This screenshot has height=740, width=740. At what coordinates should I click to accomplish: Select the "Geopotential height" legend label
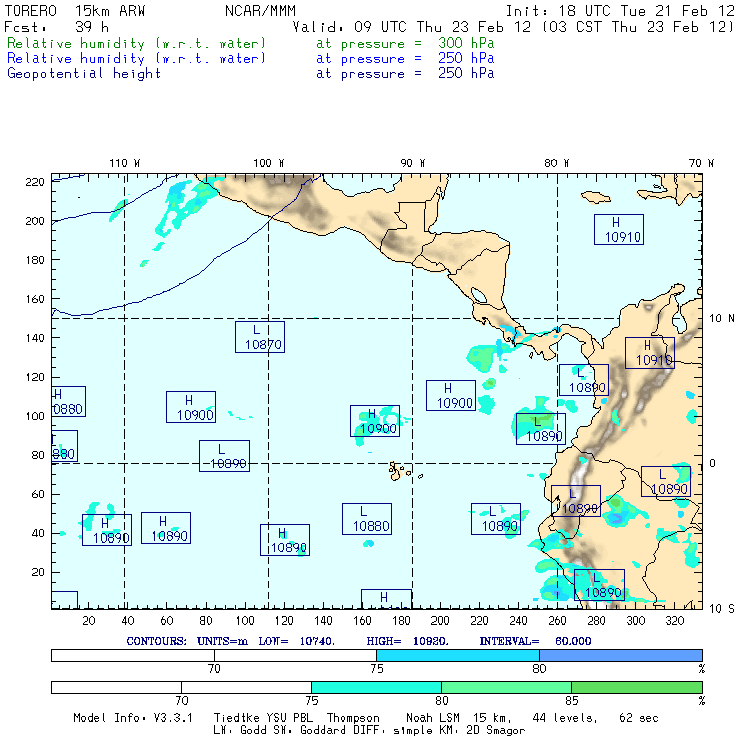[x=84, y=74]
